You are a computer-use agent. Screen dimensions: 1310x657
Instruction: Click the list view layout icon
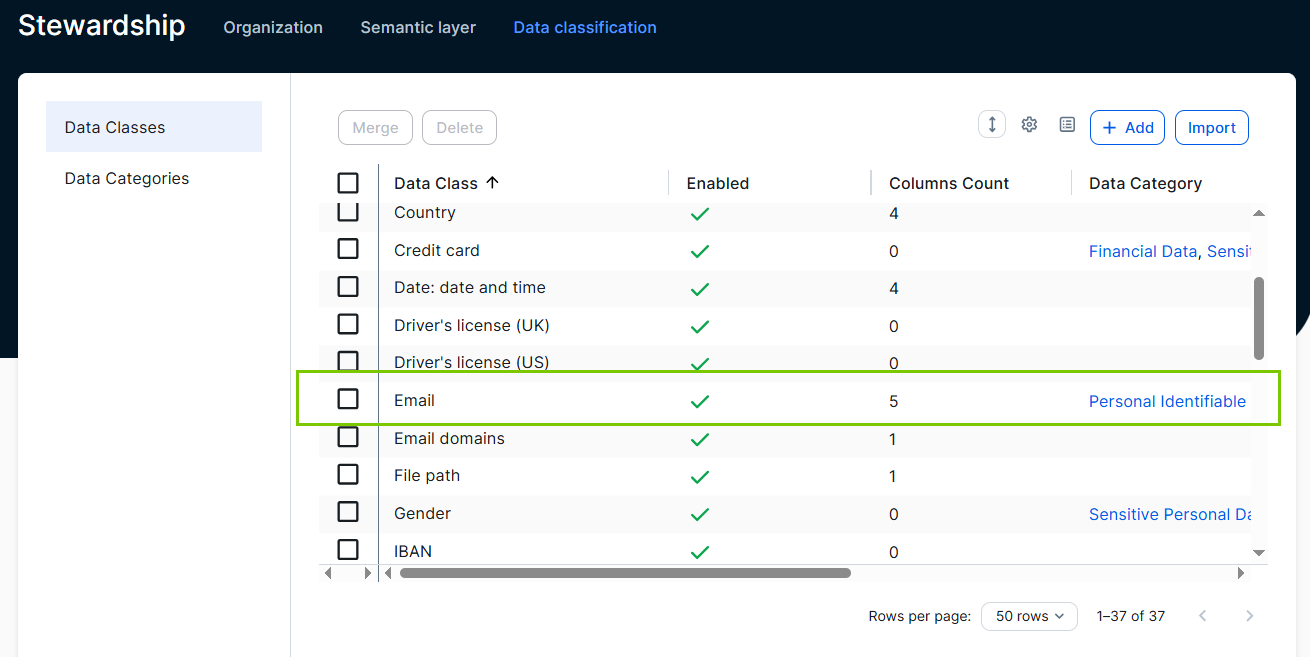[1067, 125]
